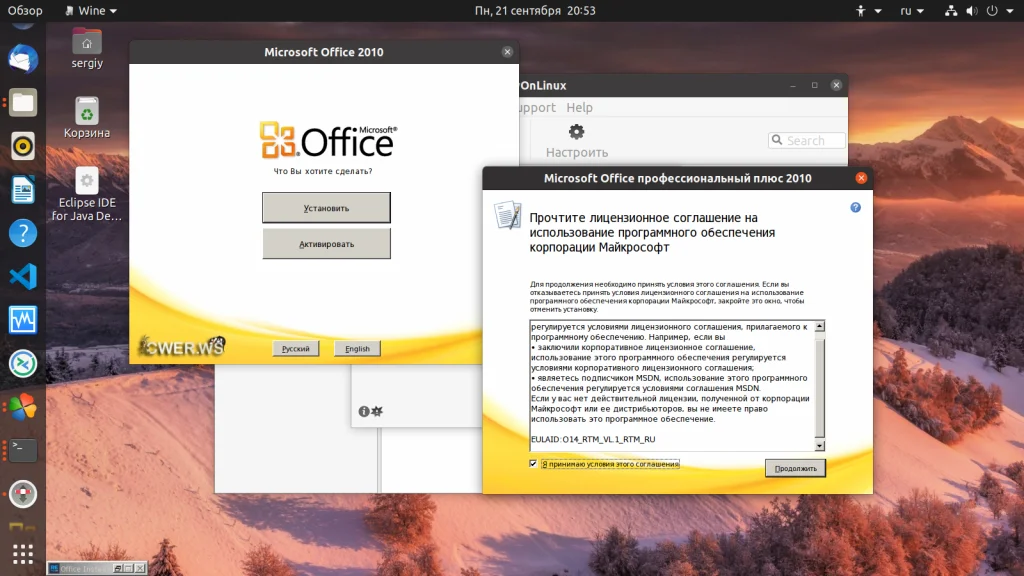Launch Visual Studio Code from dock

pyautogui.click(x=23, y=277)
